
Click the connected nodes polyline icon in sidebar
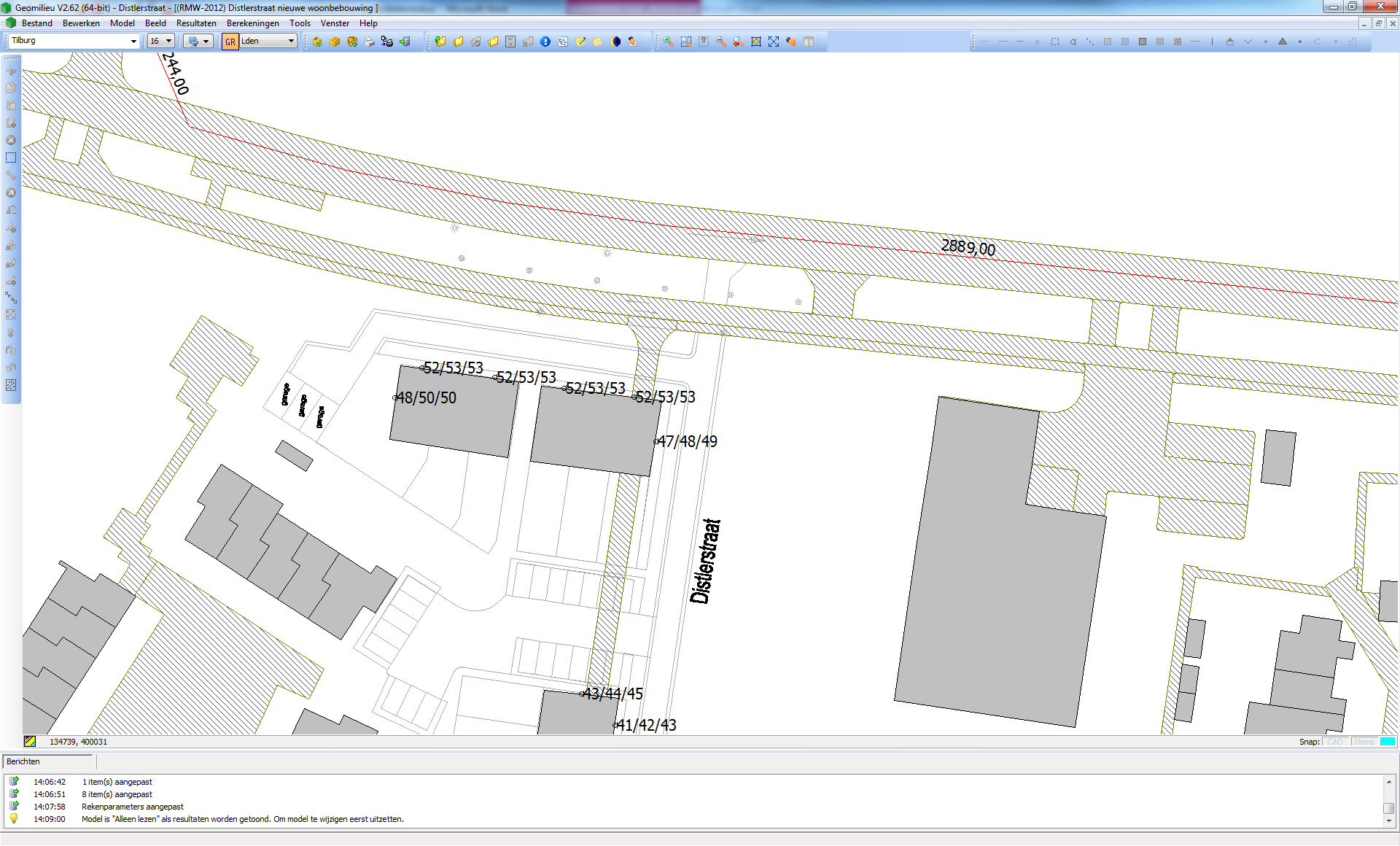11,298
